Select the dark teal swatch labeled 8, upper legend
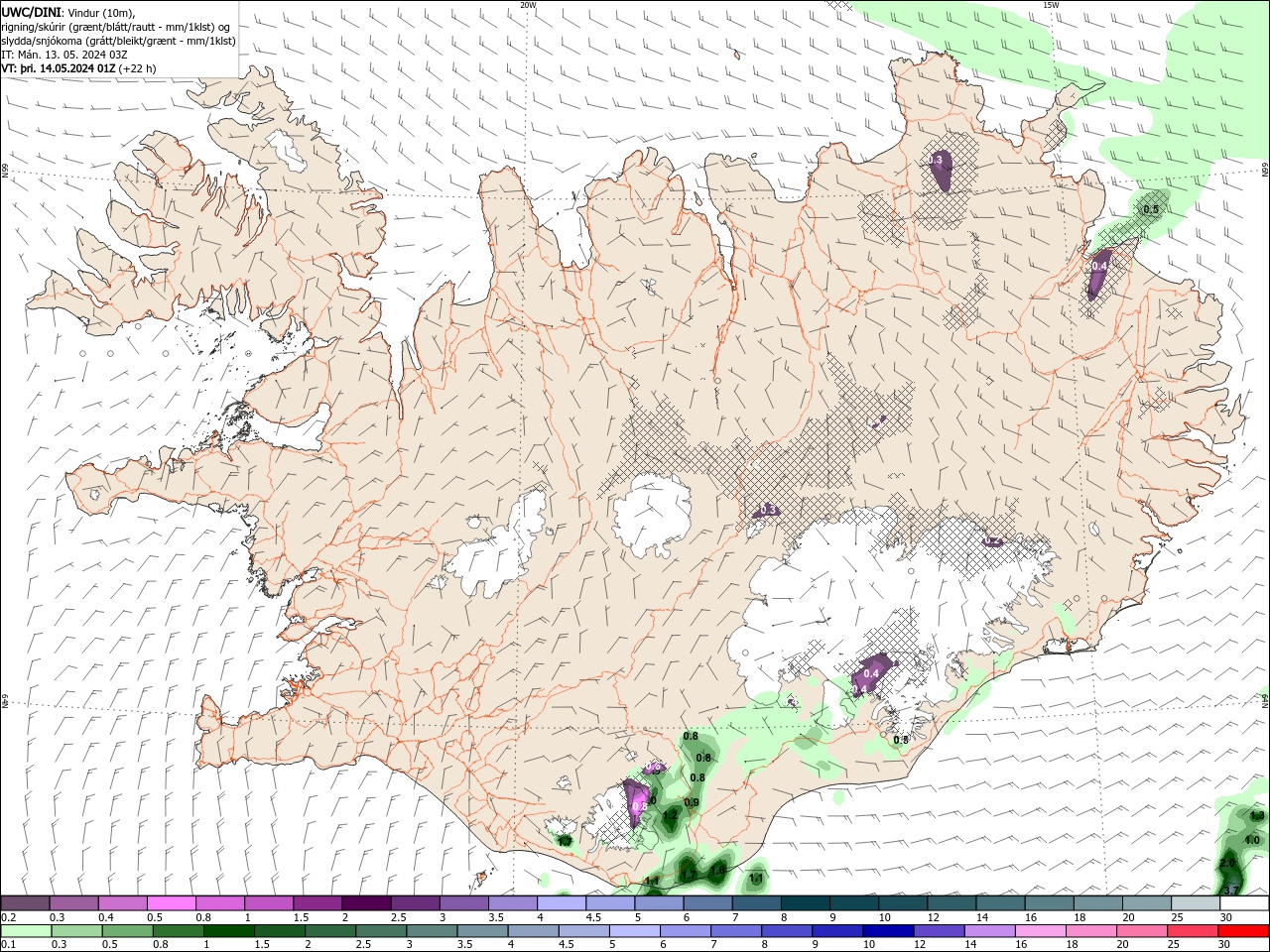 804,903
